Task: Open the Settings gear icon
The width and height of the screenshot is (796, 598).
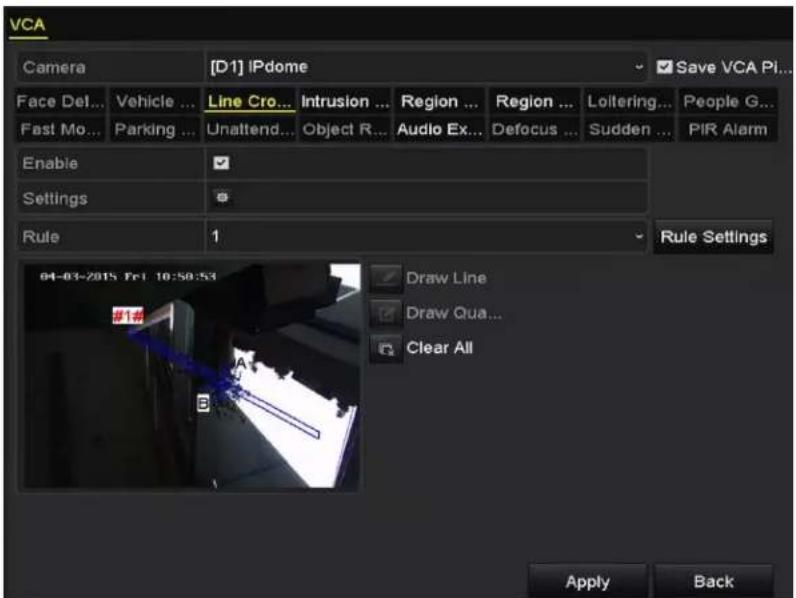Action: (x=222, y=197)
